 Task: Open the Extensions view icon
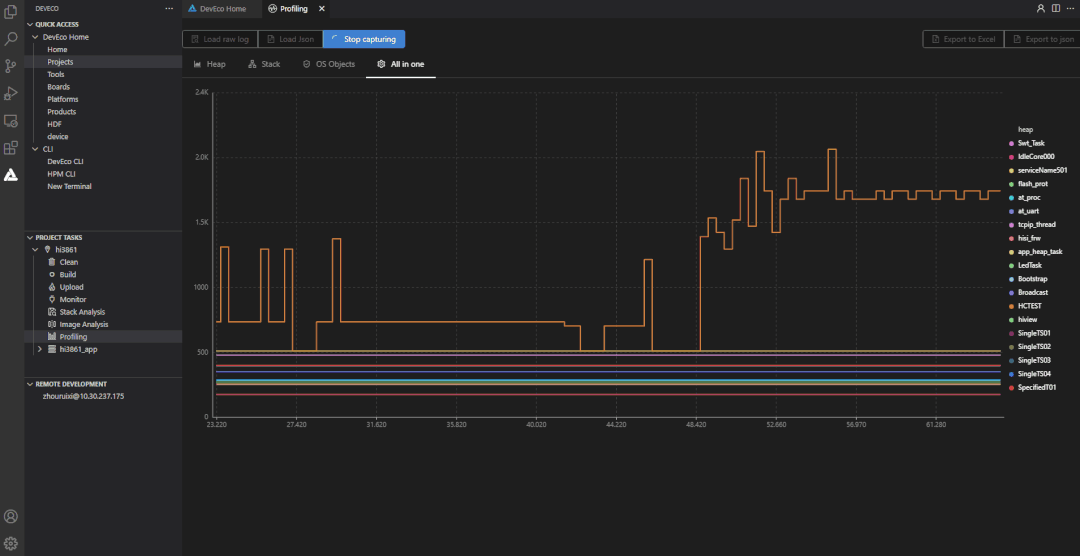point(11,148)
